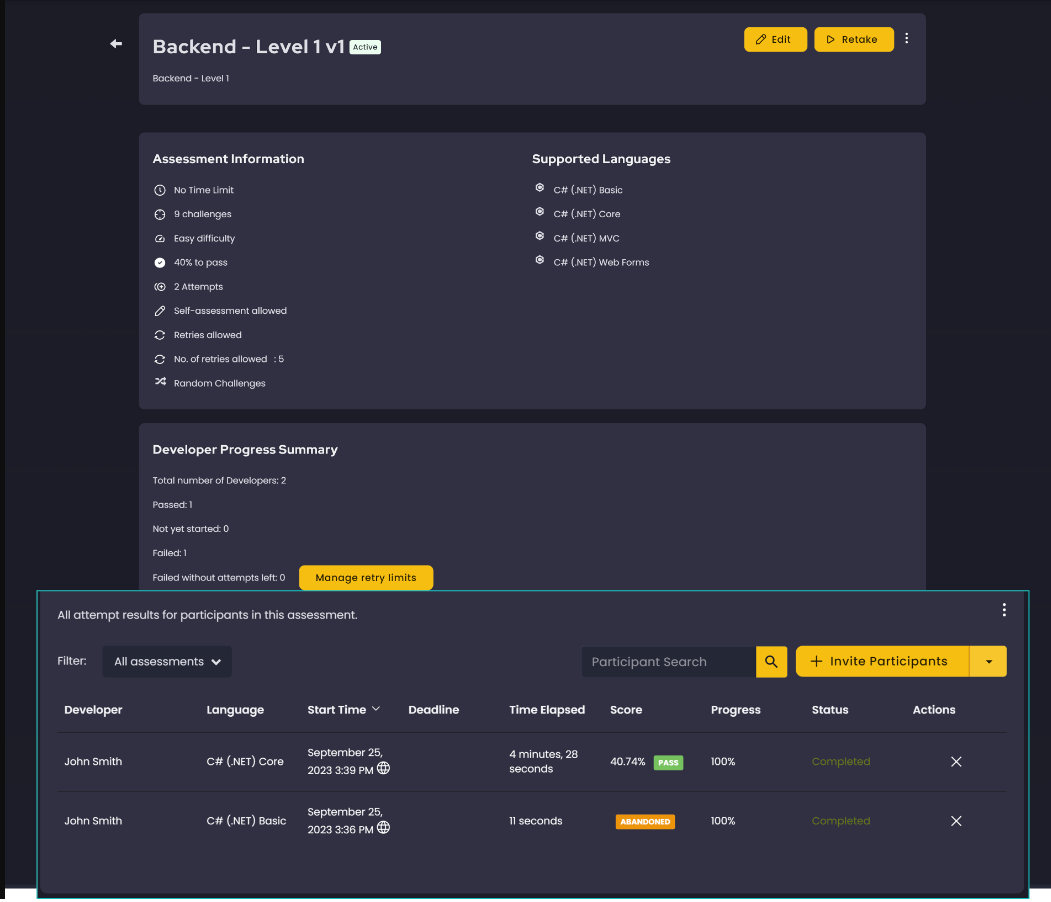Click the '11 seconds' elapsed time

536,821
